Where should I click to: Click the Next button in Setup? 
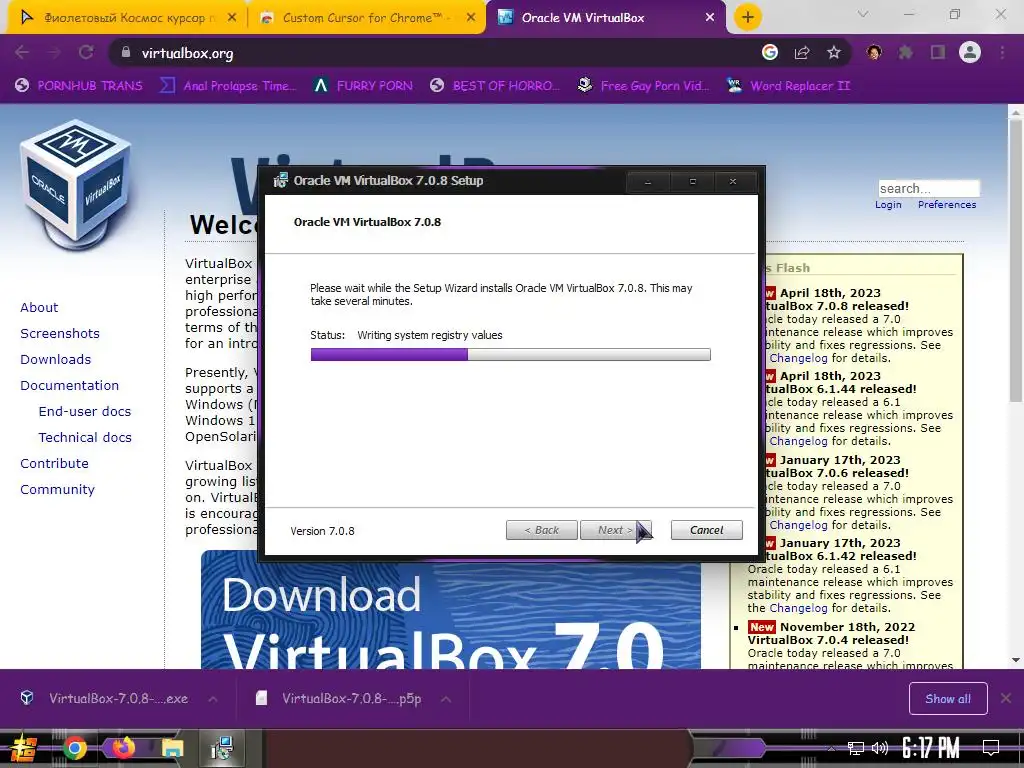coord(615,530)
